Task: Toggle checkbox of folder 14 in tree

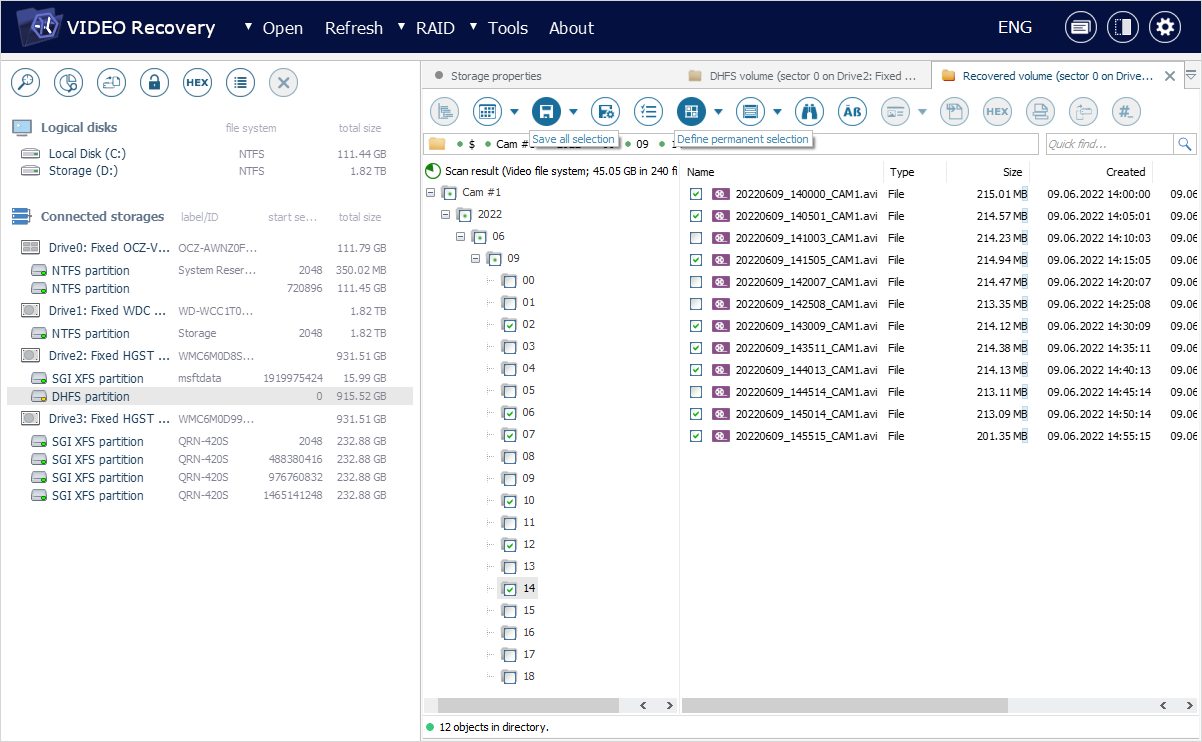Action: (510, 589)
